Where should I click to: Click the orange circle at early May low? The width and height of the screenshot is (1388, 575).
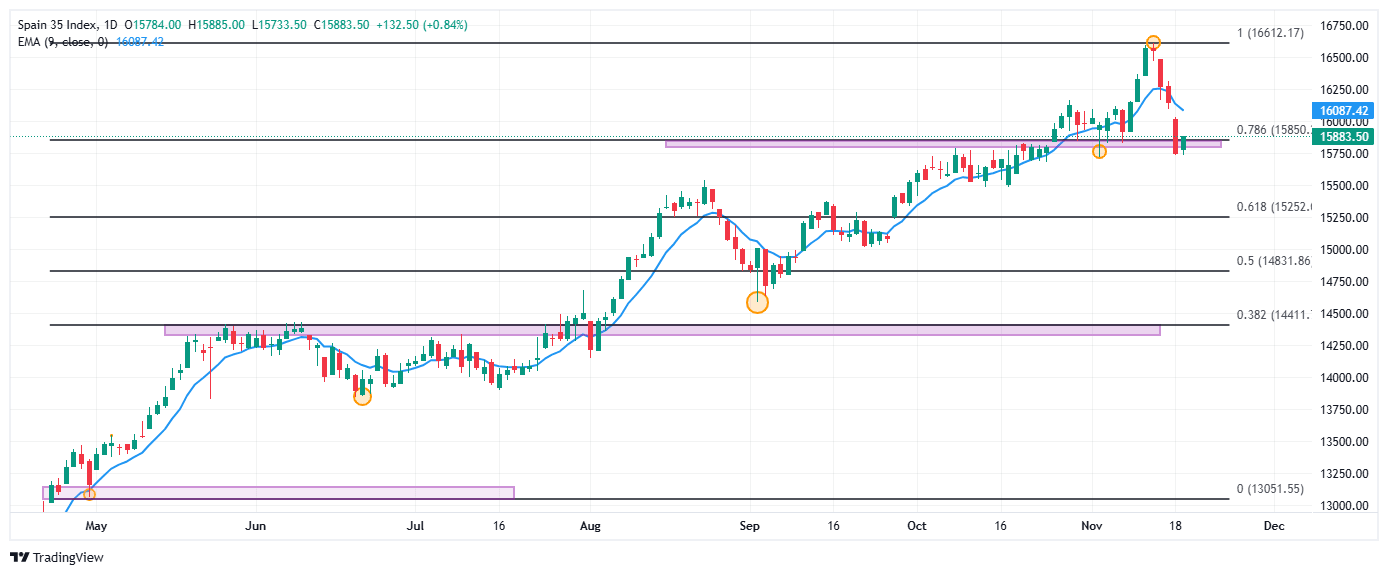[x=89, y=494]
